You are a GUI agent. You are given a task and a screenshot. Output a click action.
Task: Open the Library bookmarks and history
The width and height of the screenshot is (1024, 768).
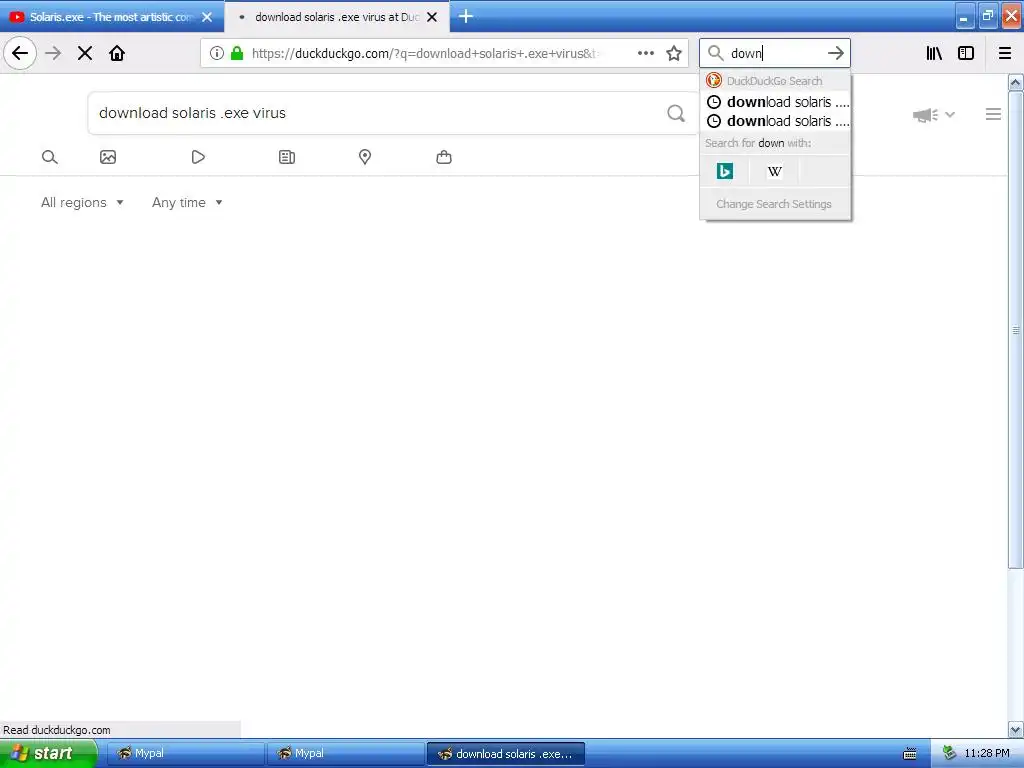935,53
